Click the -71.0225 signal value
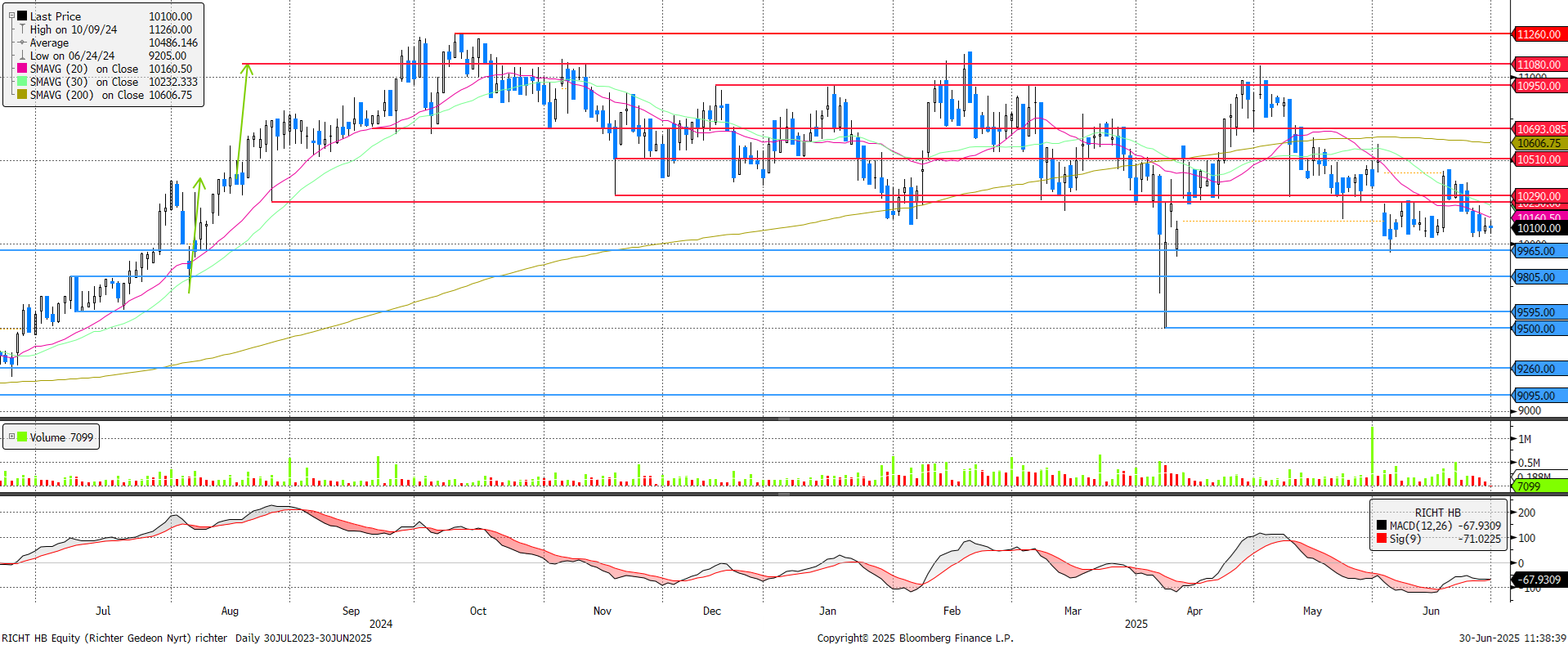 pyautogui.click(x=1480, y=539)
